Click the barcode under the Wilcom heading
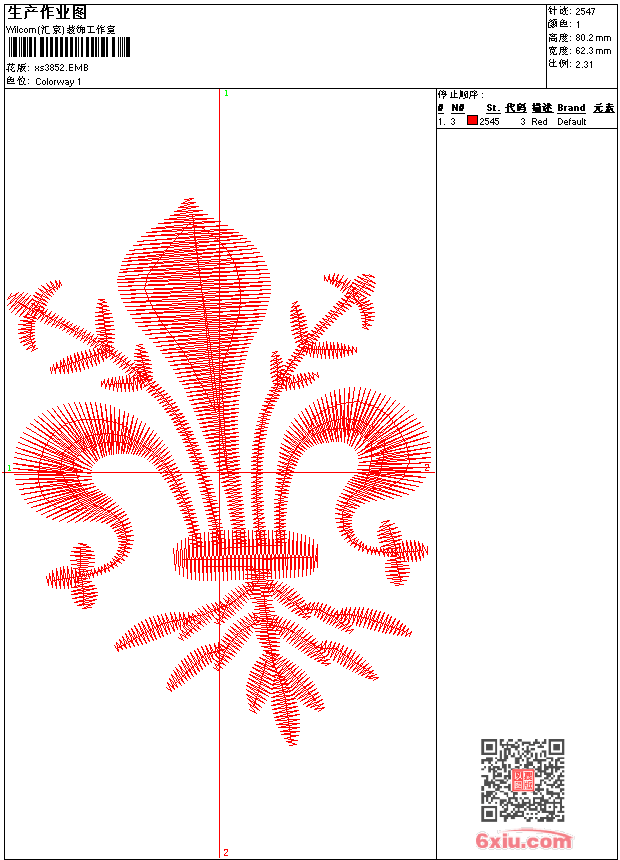620x860 pixels. [69, 47]
